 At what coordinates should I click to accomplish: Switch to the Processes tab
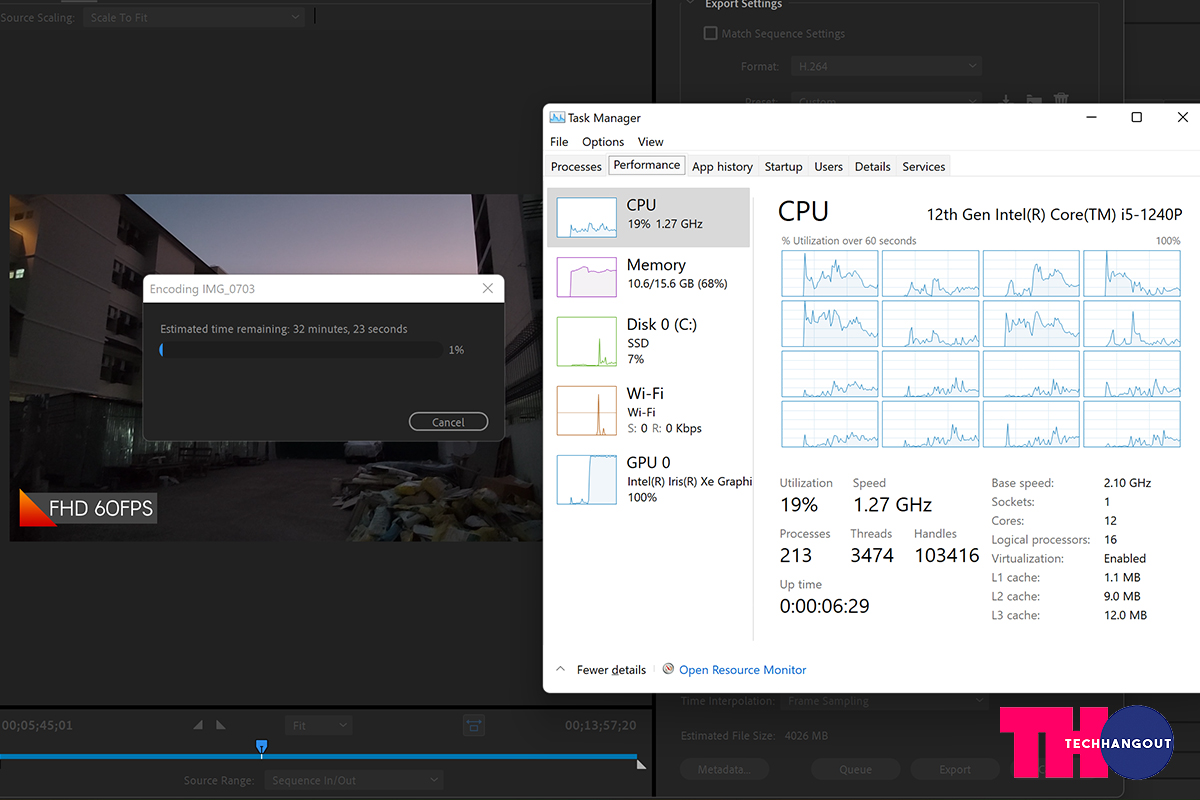pos(577,166)
